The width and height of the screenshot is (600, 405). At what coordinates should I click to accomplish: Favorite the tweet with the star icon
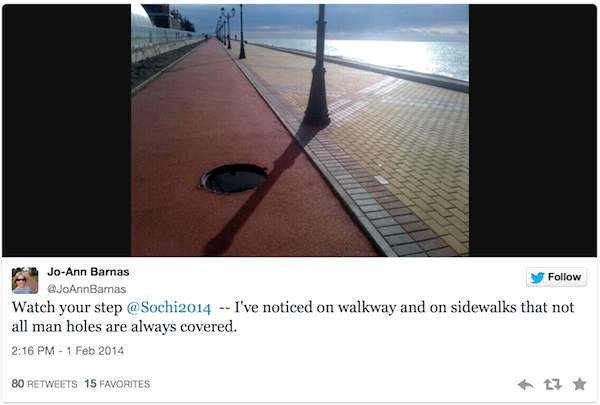coord(579,384)
